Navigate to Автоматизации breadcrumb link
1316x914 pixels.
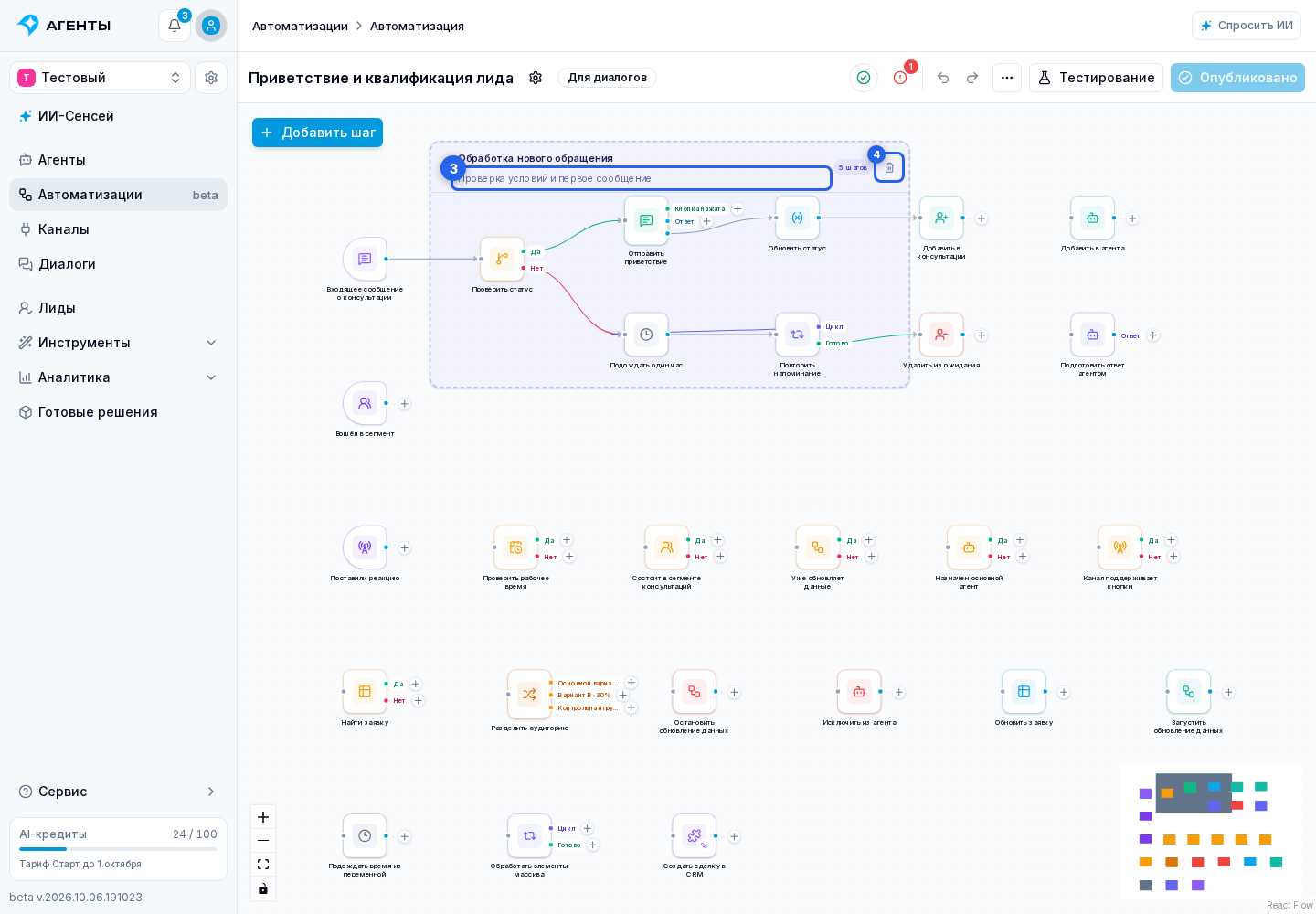300,26
